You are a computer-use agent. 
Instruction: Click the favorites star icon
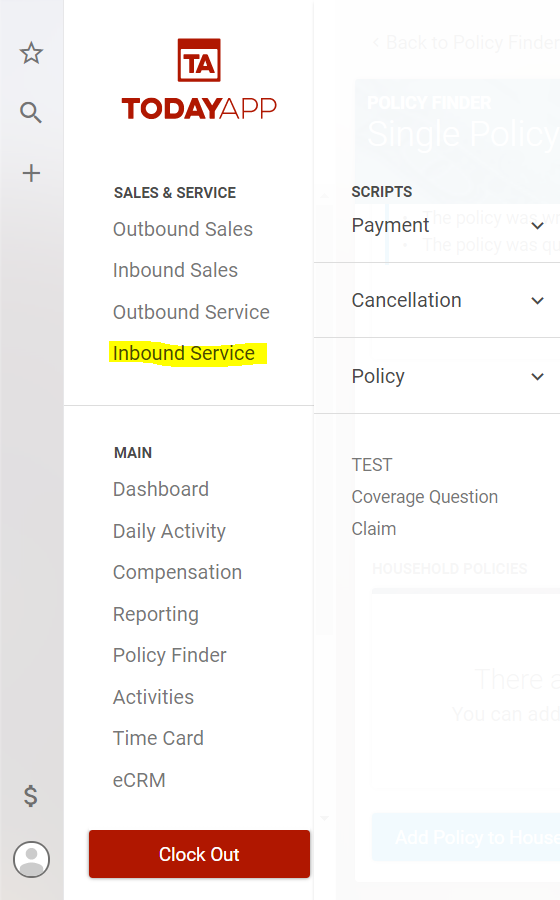(31, 53)
